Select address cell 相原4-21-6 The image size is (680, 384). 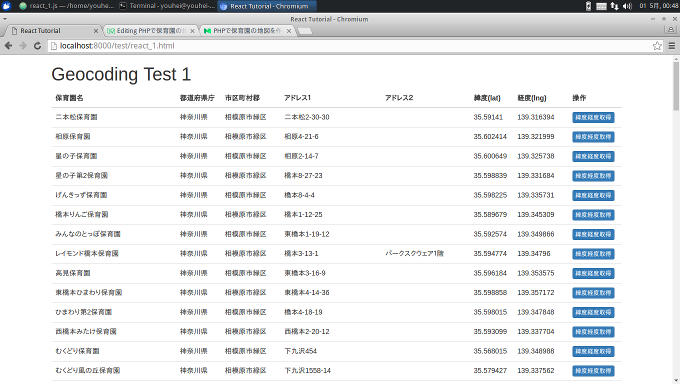(x=301, y=137)
